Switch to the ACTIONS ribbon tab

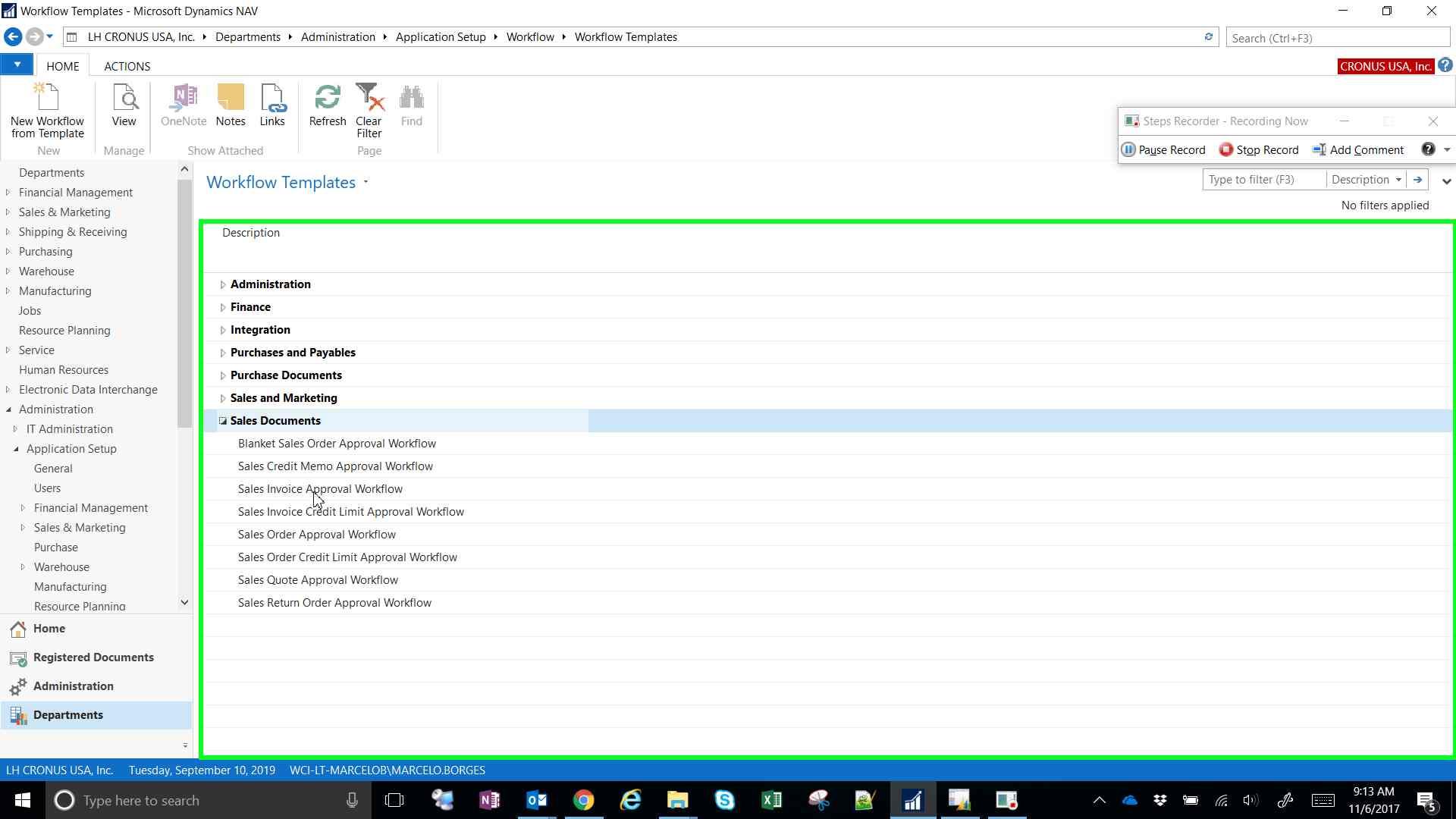[127, 66]
